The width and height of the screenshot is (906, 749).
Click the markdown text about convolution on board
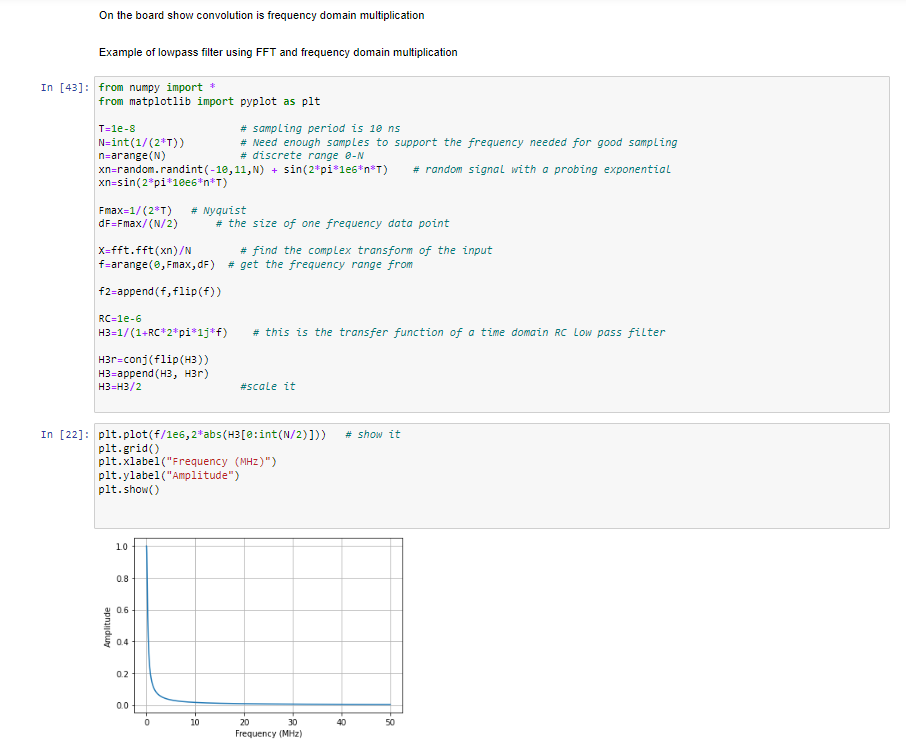pos(260,15)
